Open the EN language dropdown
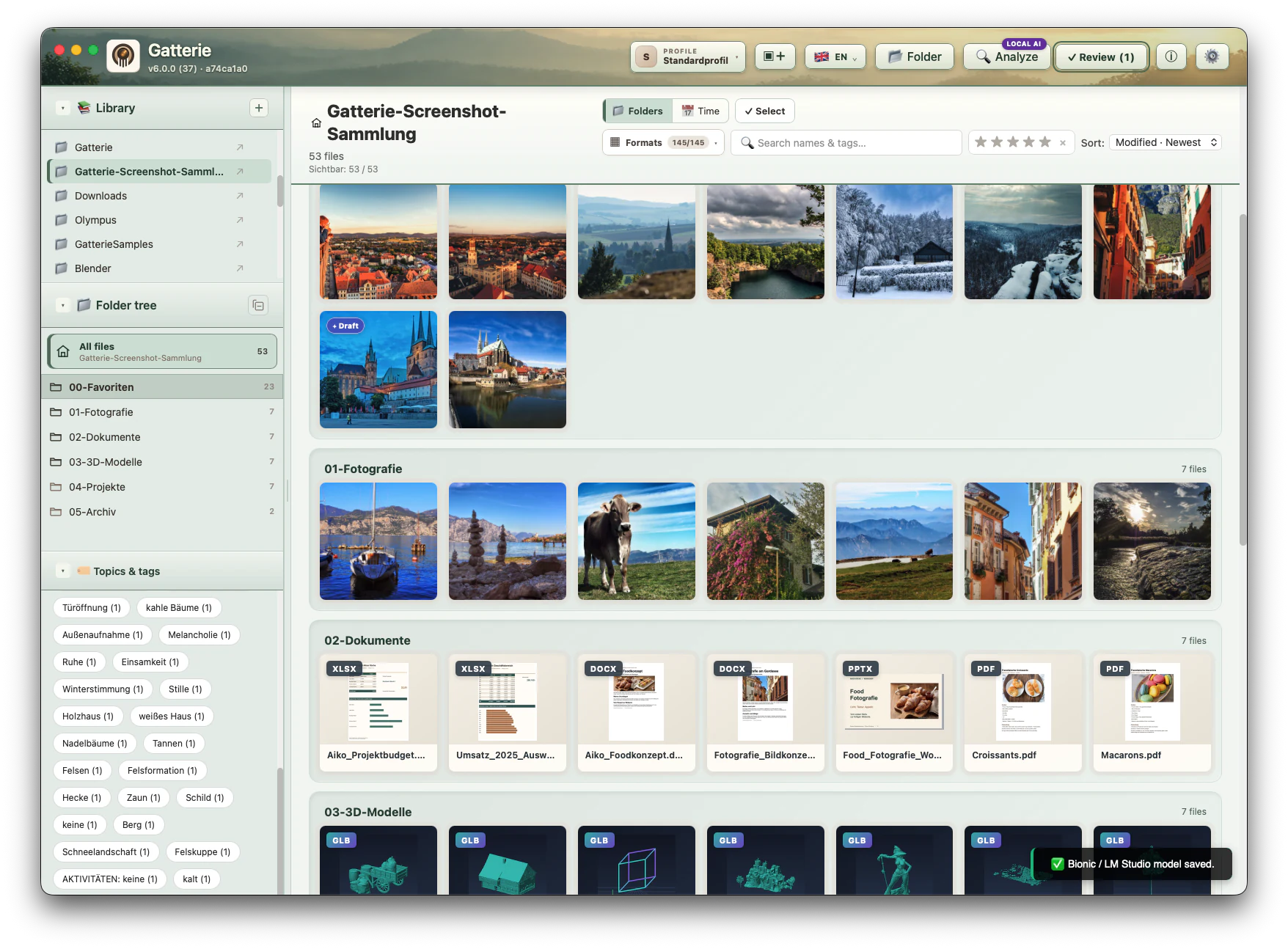This screenshot has height=949, width=1288. pyautogui.click(x=835, y=56)
